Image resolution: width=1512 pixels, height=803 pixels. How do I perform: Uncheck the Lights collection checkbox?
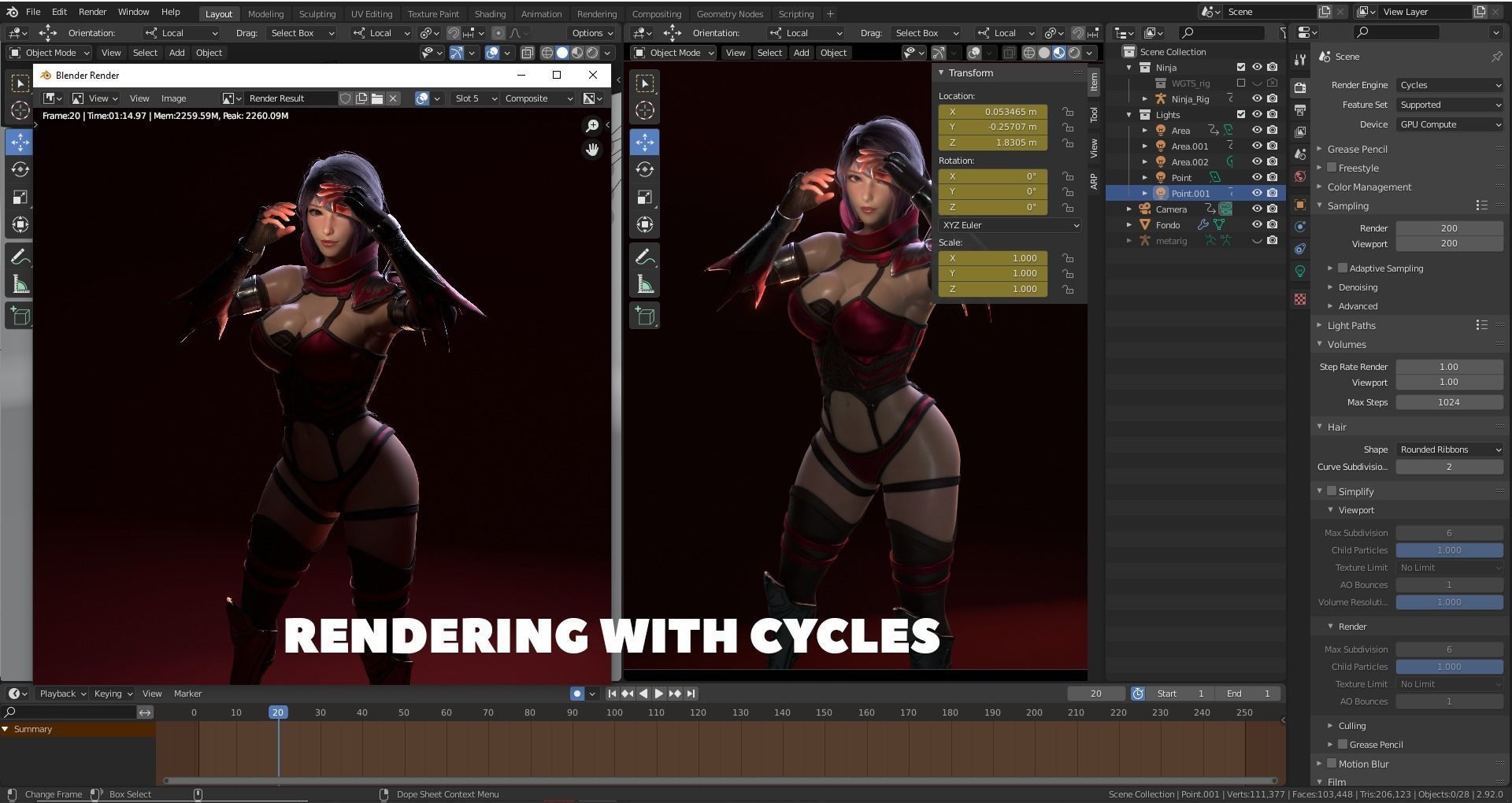pyautogui.click(x=1241, y=114)
